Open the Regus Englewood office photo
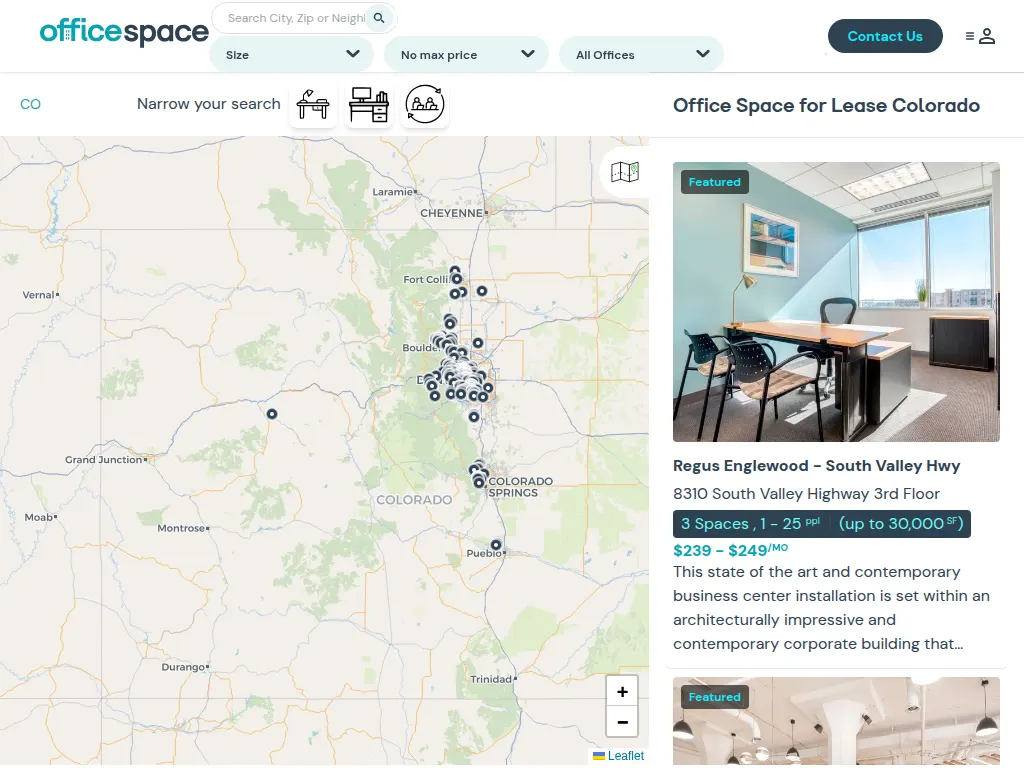Screen dimensions: 1024x768 [x=836, y=302]
